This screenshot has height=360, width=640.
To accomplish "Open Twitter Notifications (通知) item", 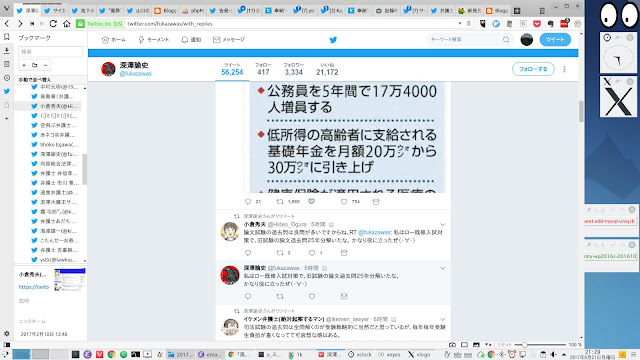I will pyautogui.click(x=191, y=40).
